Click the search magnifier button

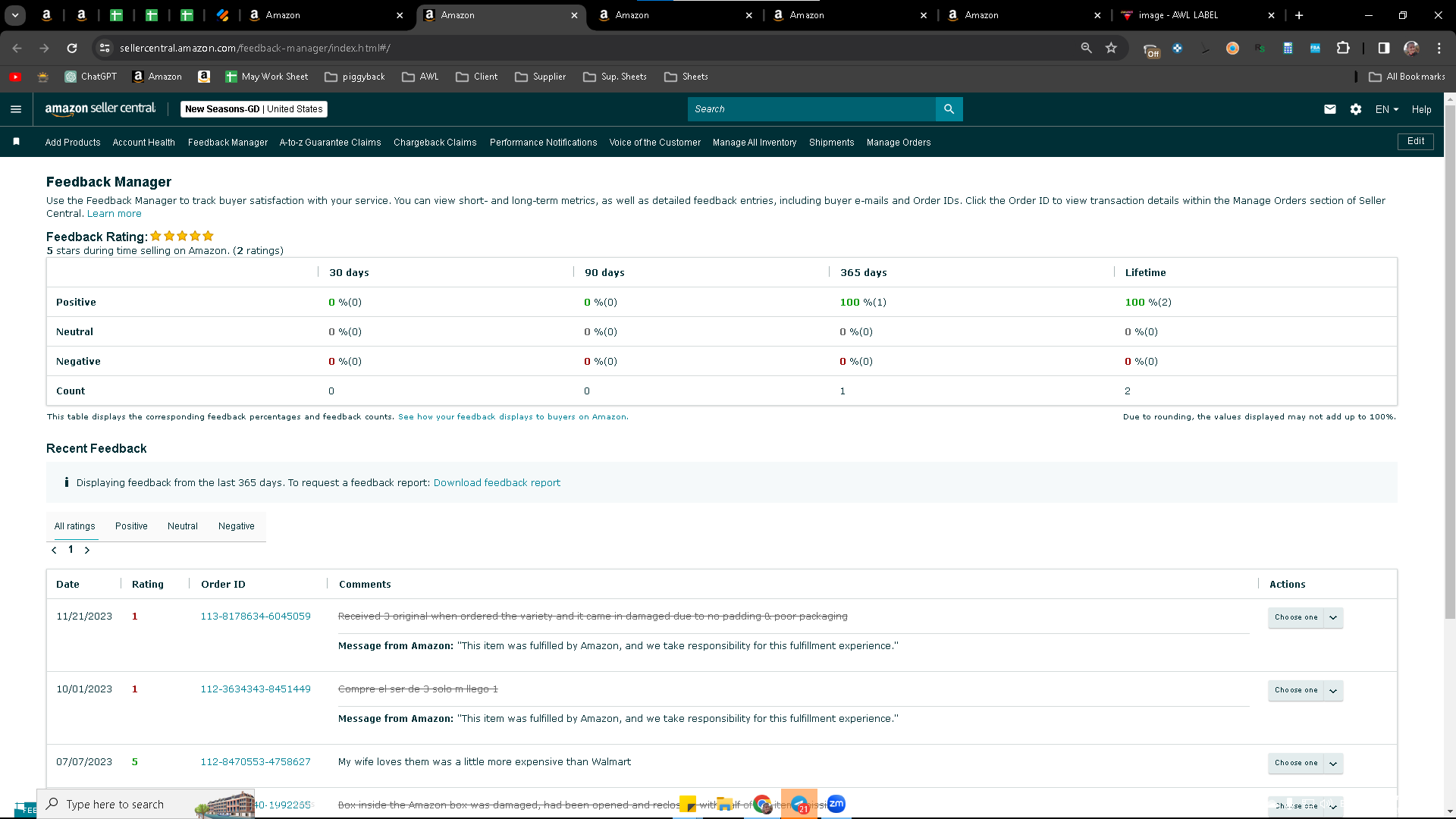949,109
